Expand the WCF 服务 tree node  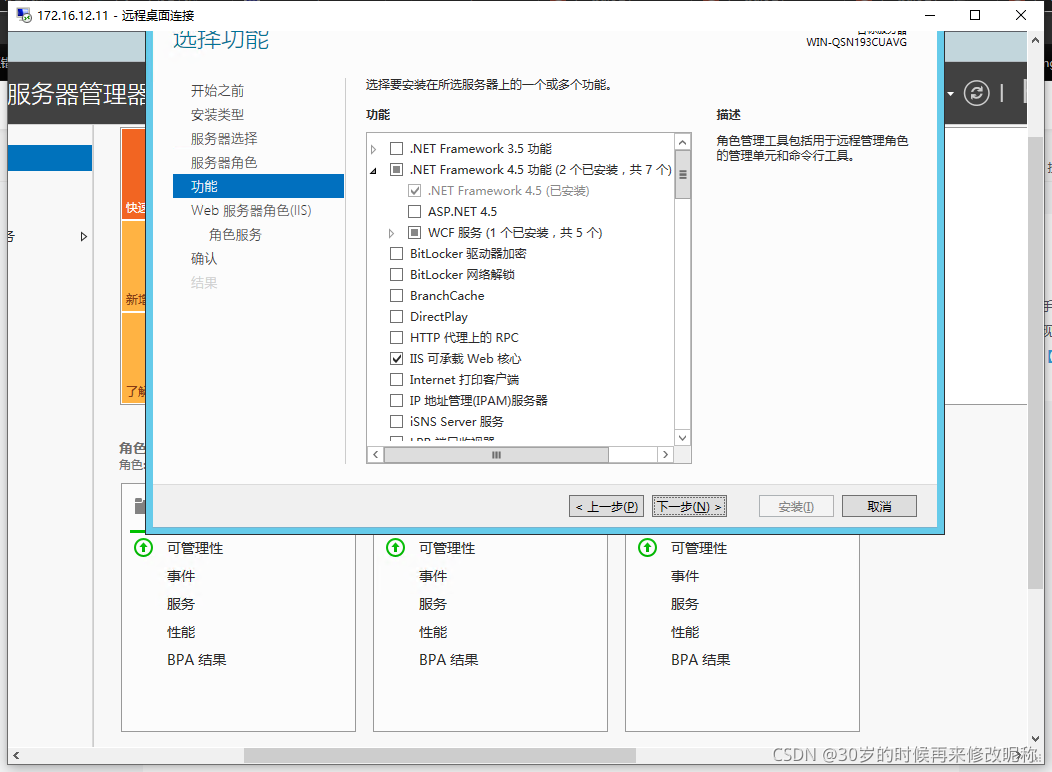click(x=392, y=233)
